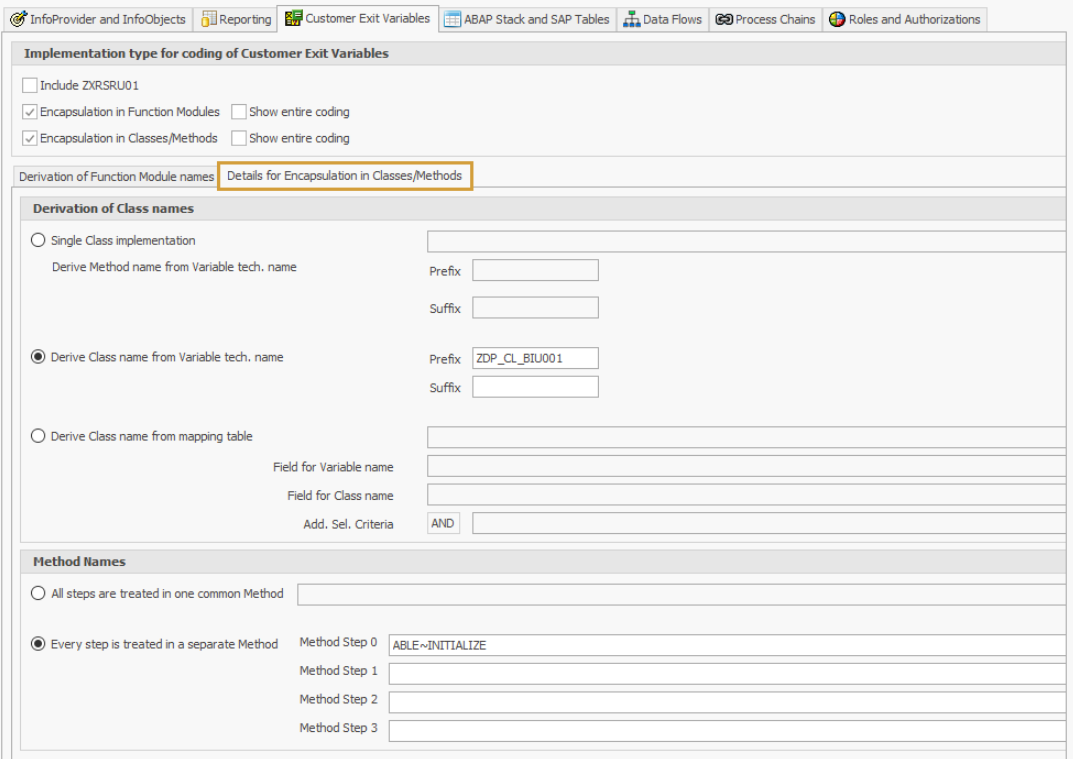
Task: Switch to Derivation of Function Module names tab
Action: 116,176
